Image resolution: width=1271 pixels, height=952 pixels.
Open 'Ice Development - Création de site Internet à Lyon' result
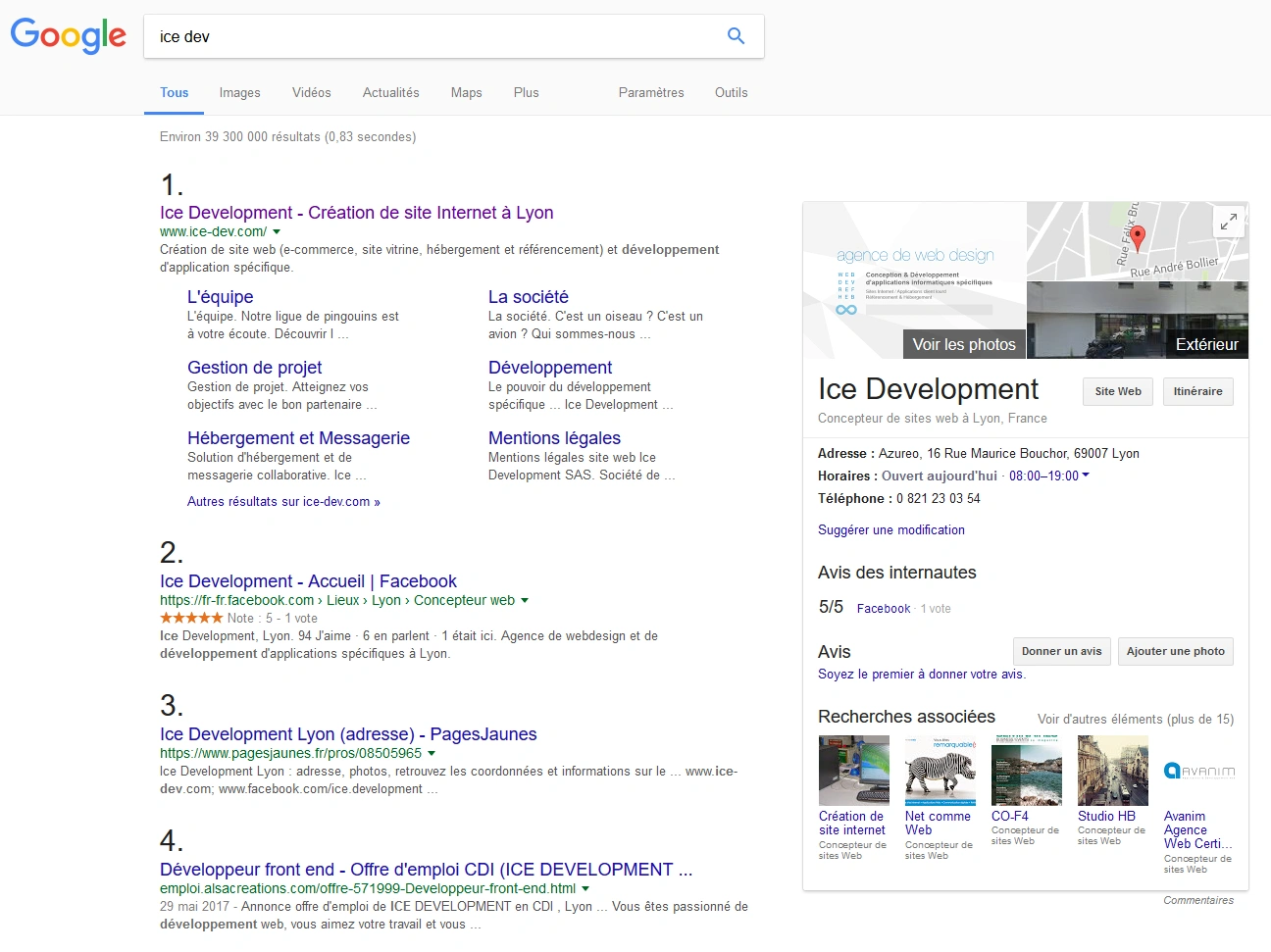pos(357,213)
